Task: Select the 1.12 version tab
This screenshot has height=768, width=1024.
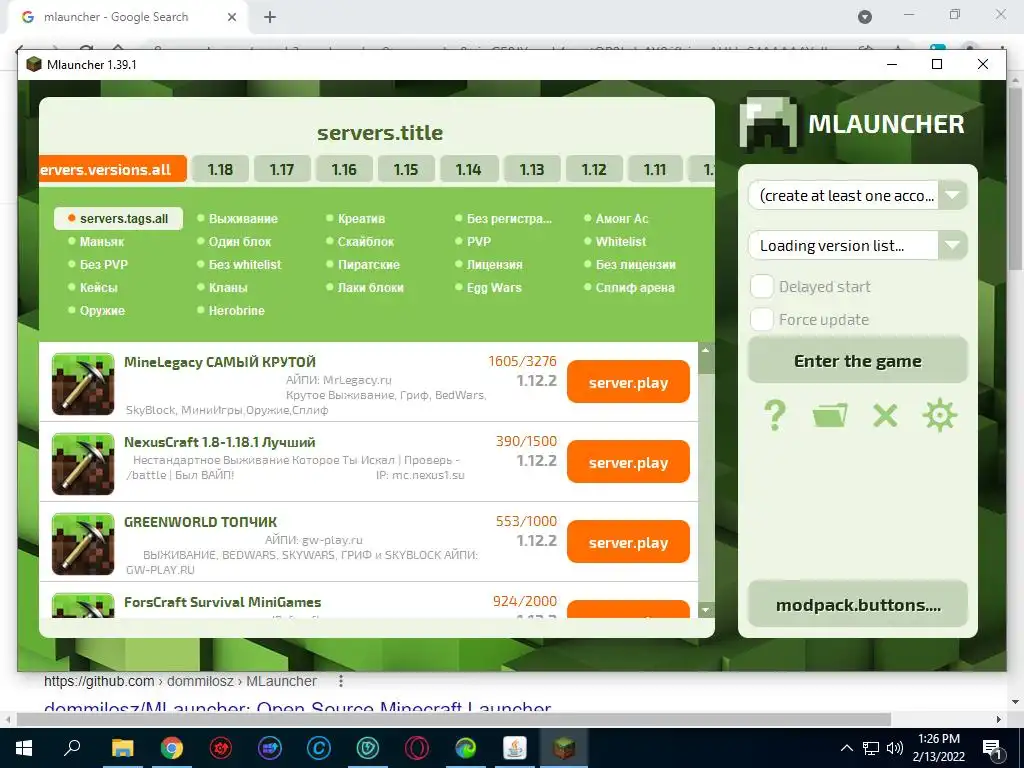Action: pyautogui.click(x=594, y=169)
